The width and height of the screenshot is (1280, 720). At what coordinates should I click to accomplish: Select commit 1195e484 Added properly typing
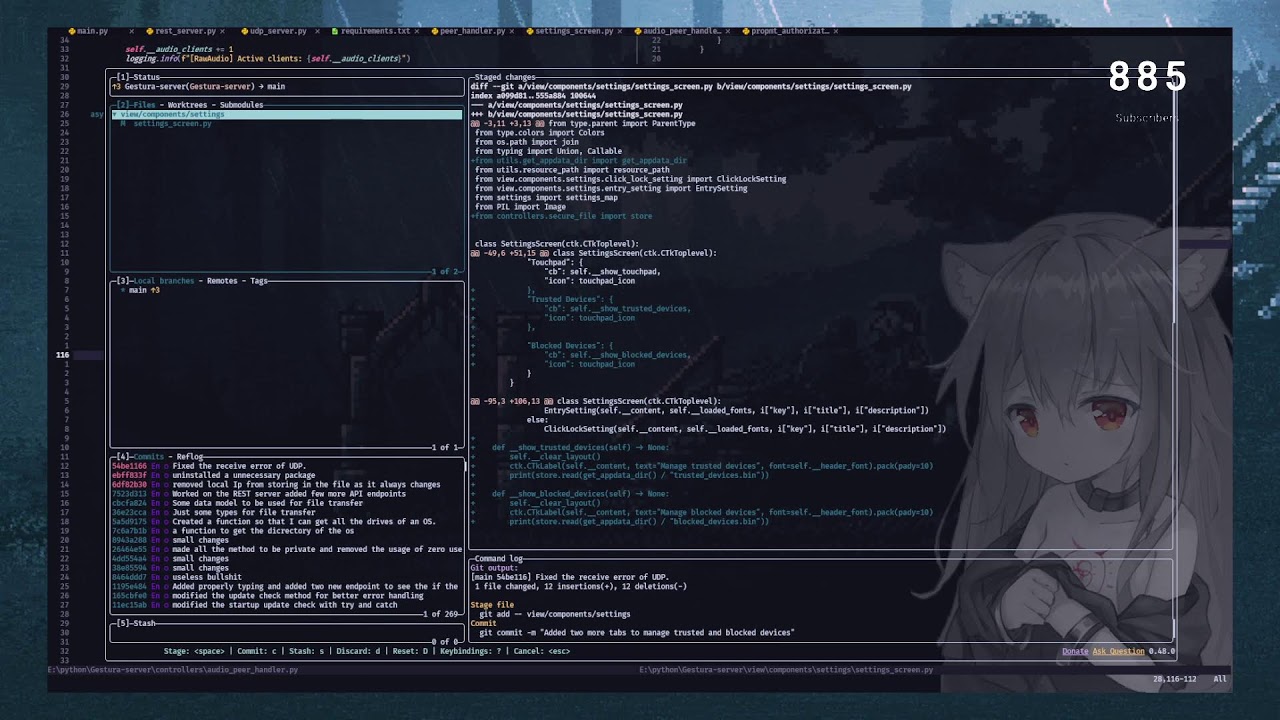(x=287, y=586)
